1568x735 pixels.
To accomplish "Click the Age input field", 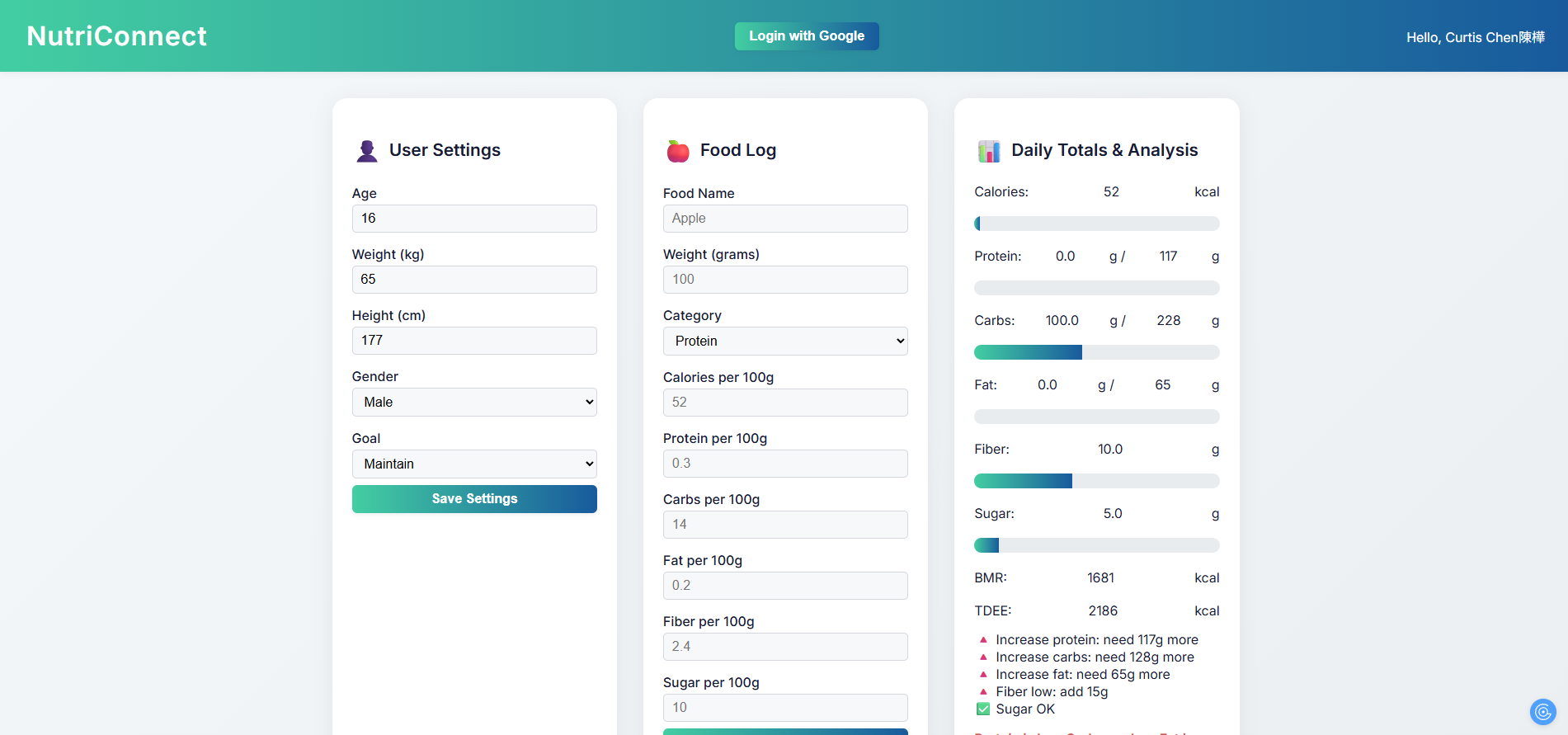I will [474, 219].
